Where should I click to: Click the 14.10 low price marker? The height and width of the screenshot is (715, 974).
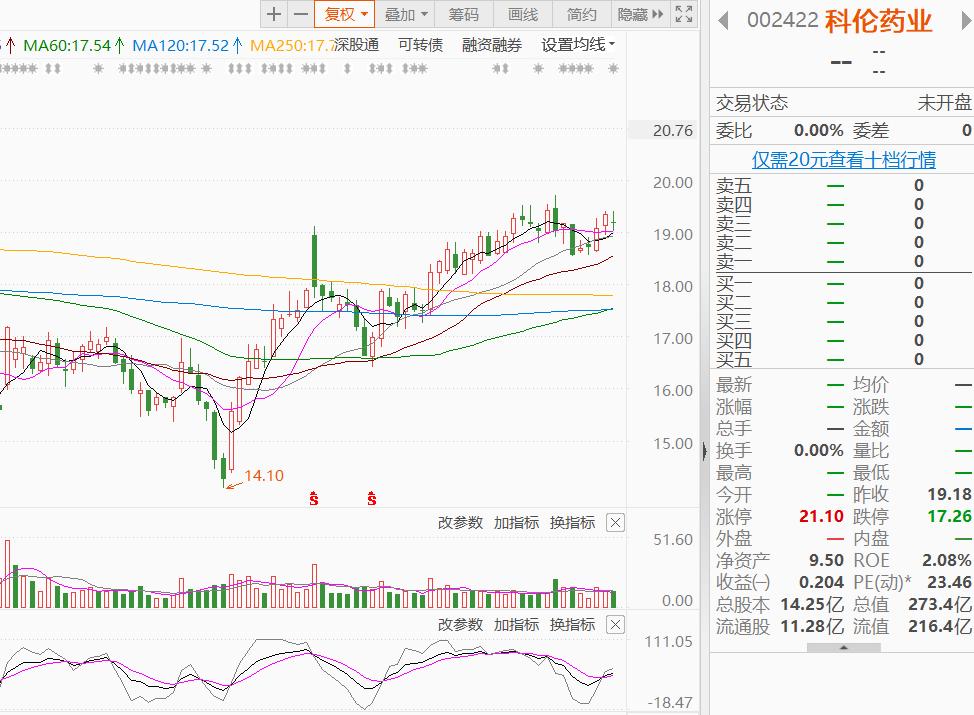(264, 476)
